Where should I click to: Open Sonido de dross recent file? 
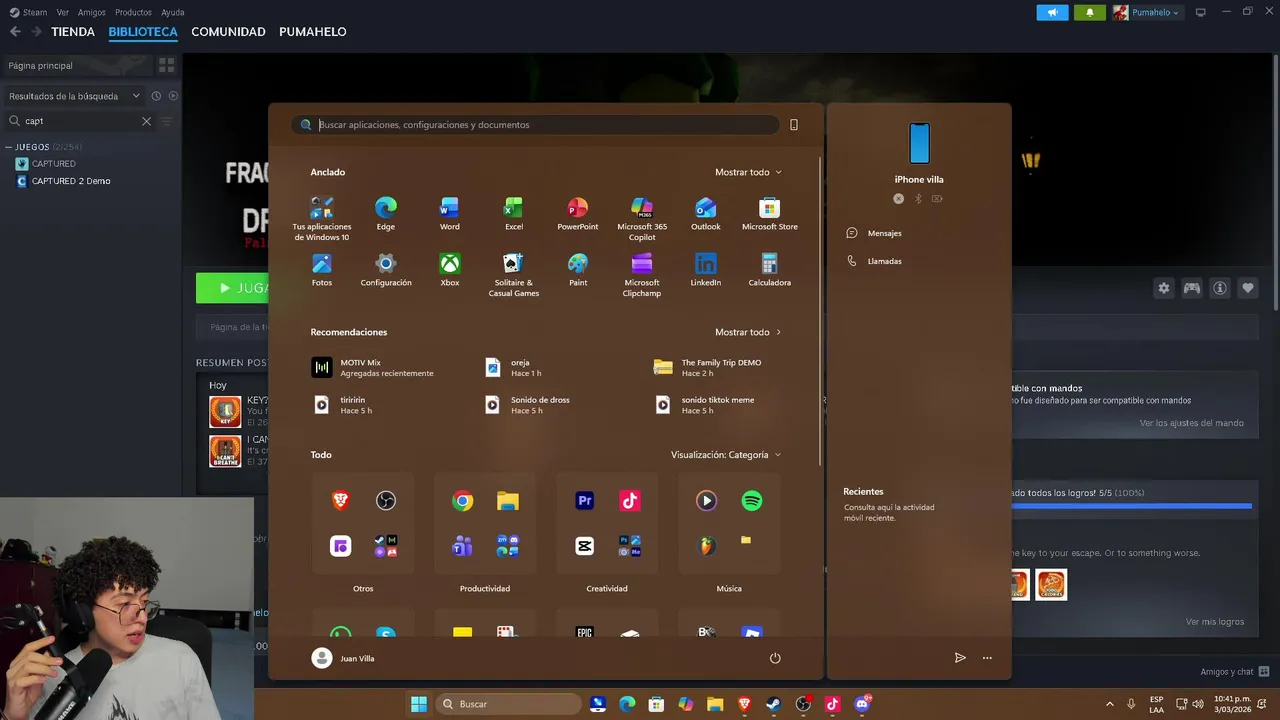[527, 404]
